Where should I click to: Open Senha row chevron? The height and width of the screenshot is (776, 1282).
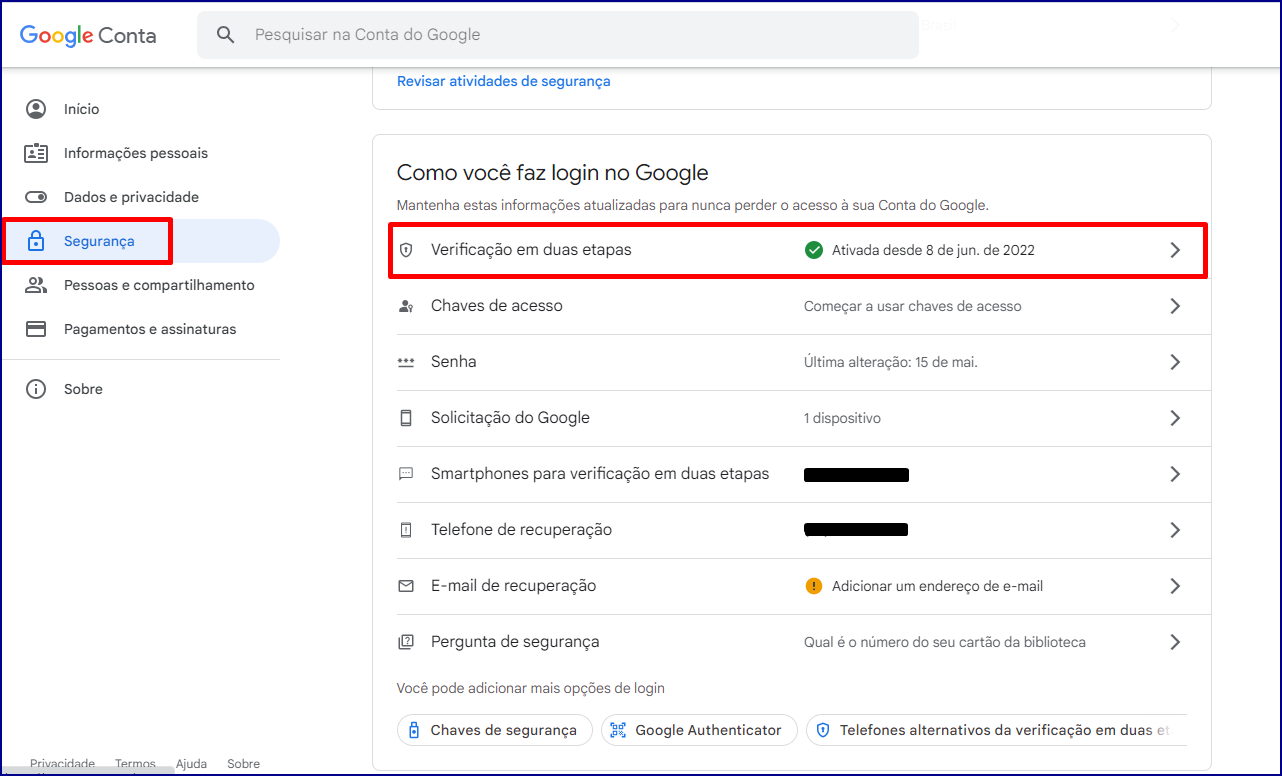coord(1175,362)
